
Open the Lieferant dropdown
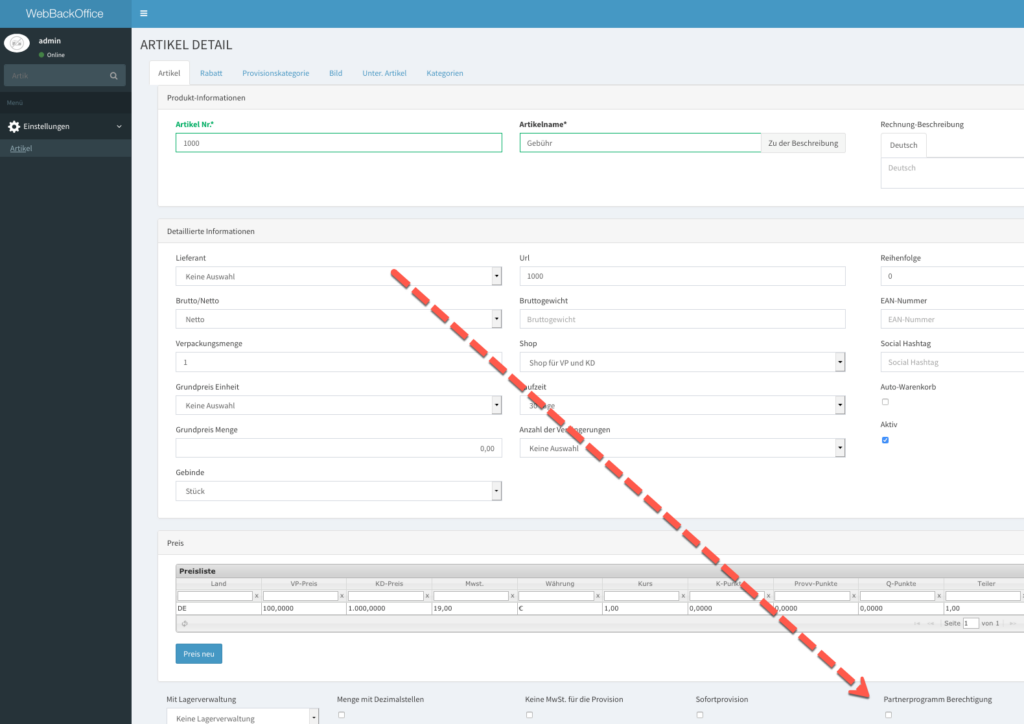[338, 276]
